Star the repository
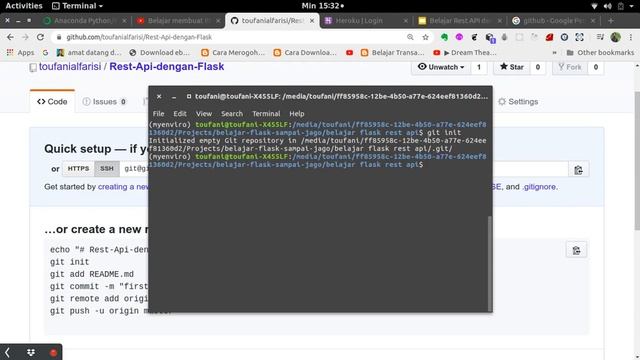The image size is (640, 360). (512, 67)
